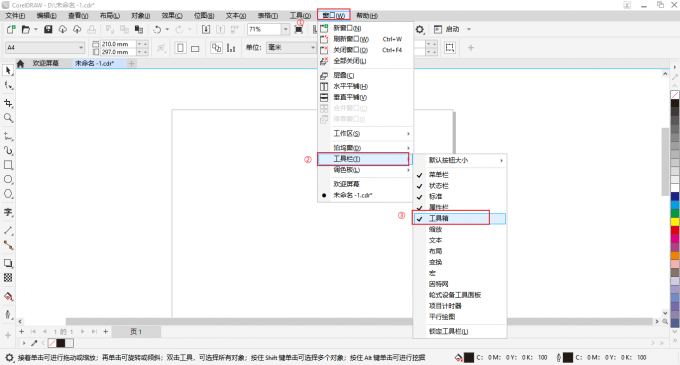680x365 pixels.
Task: Select the Ellipse tool in the toolbox
Action: [x=8, y=179]
